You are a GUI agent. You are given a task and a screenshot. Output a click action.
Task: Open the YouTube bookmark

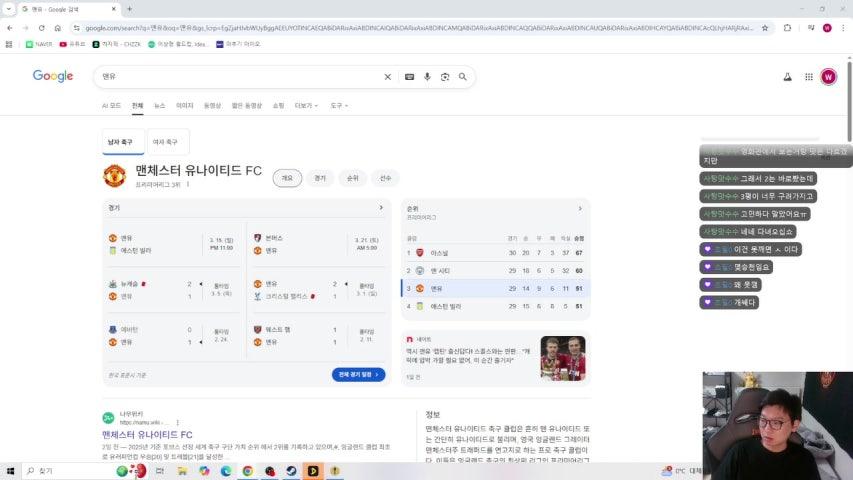tap(72, 44)
